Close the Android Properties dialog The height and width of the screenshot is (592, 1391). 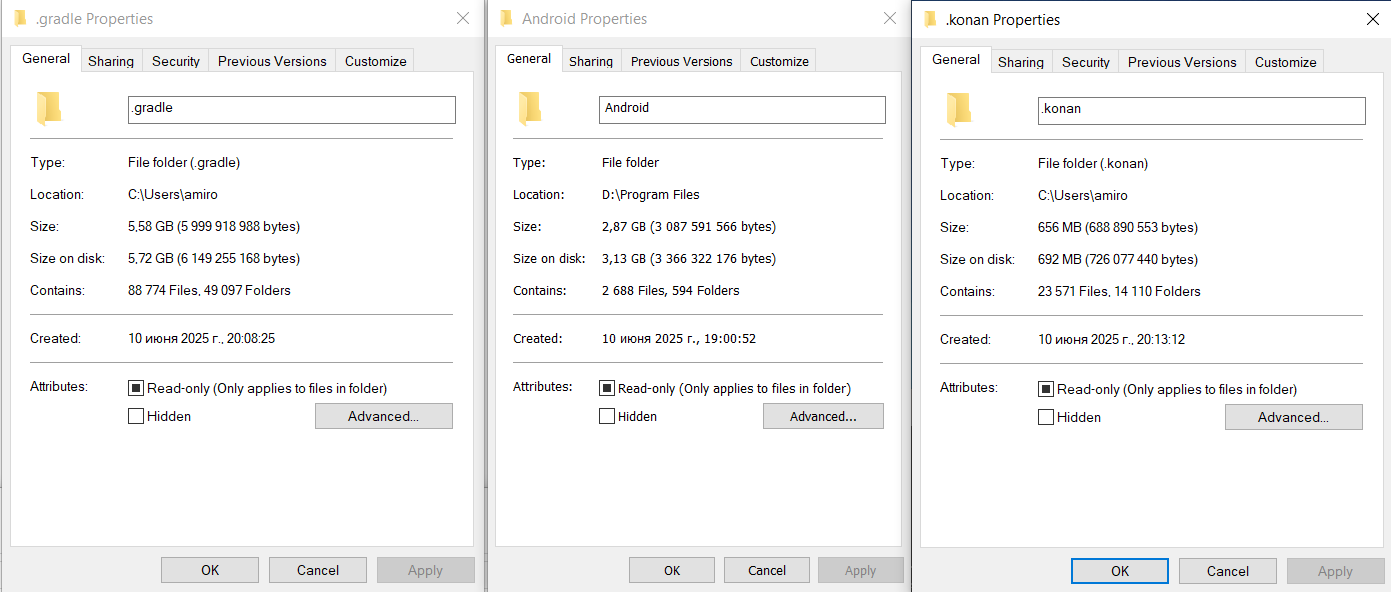pyautogui.click(x=890, y=18)
